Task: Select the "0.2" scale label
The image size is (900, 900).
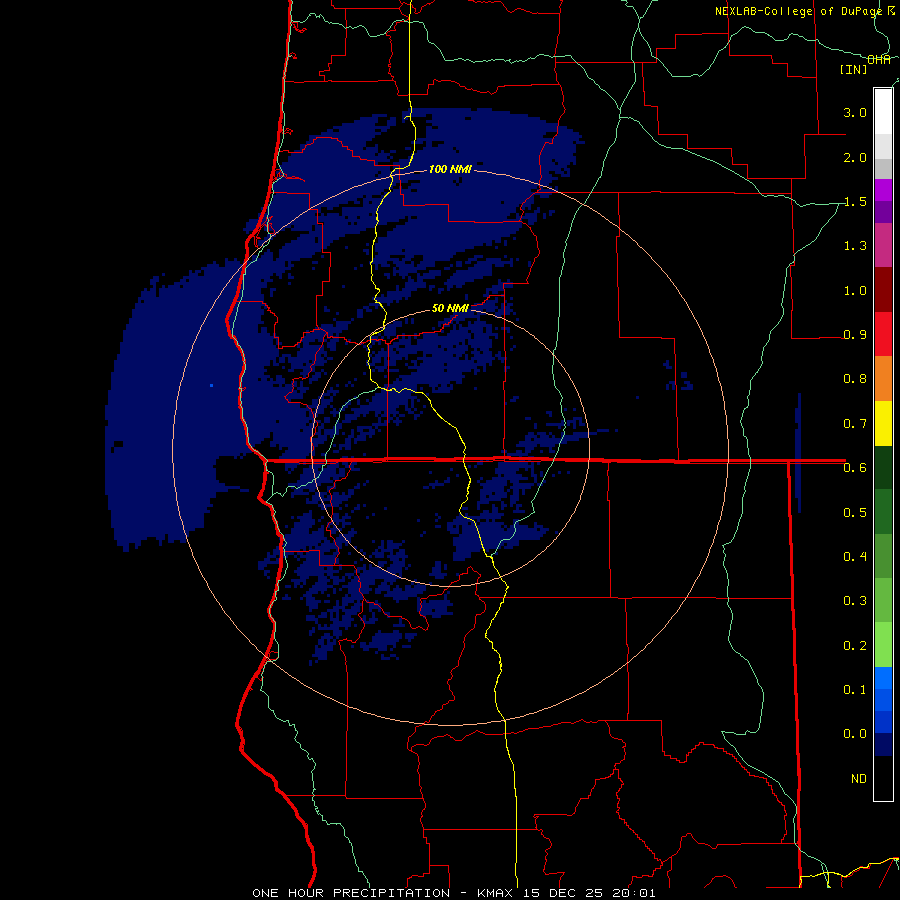Action: coord(855,646)
